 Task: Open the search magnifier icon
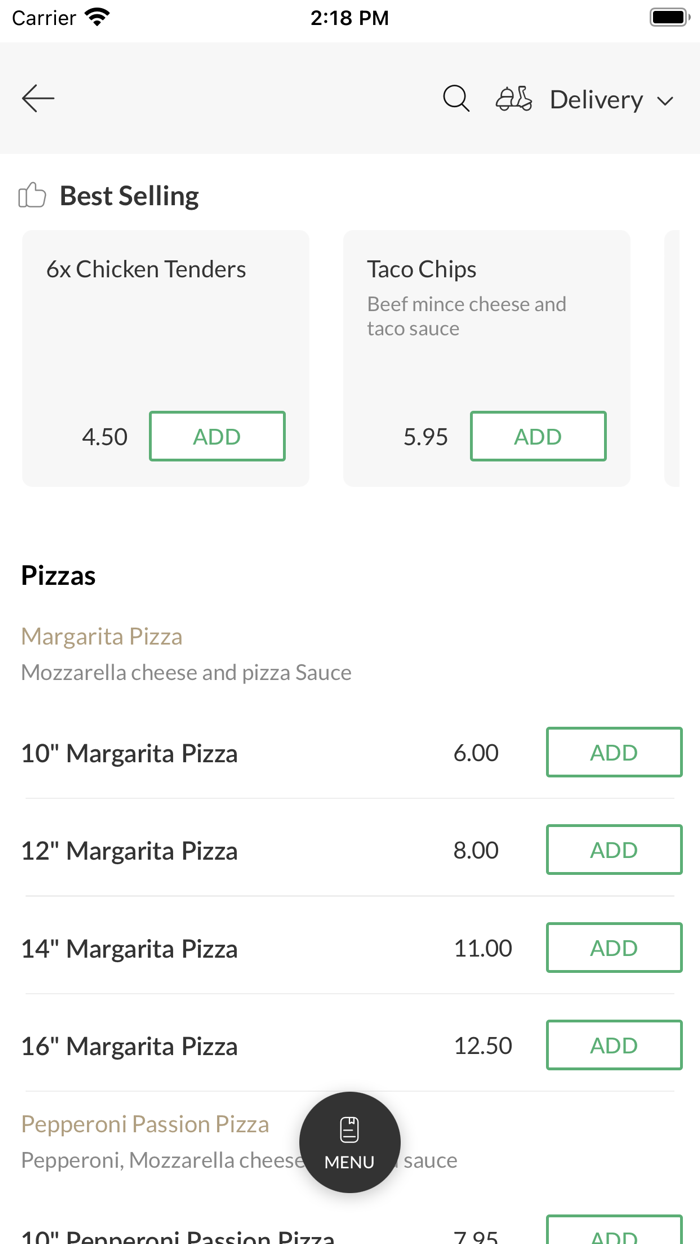[x=456, y=98]
